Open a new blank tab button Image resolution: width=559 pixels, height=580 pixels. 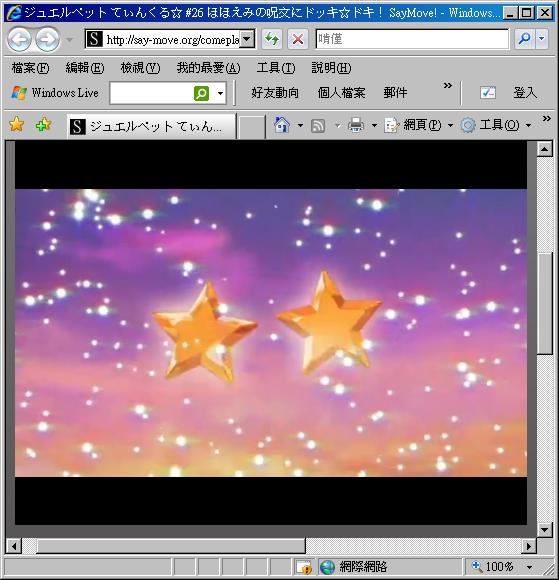(x=251, y=127)
